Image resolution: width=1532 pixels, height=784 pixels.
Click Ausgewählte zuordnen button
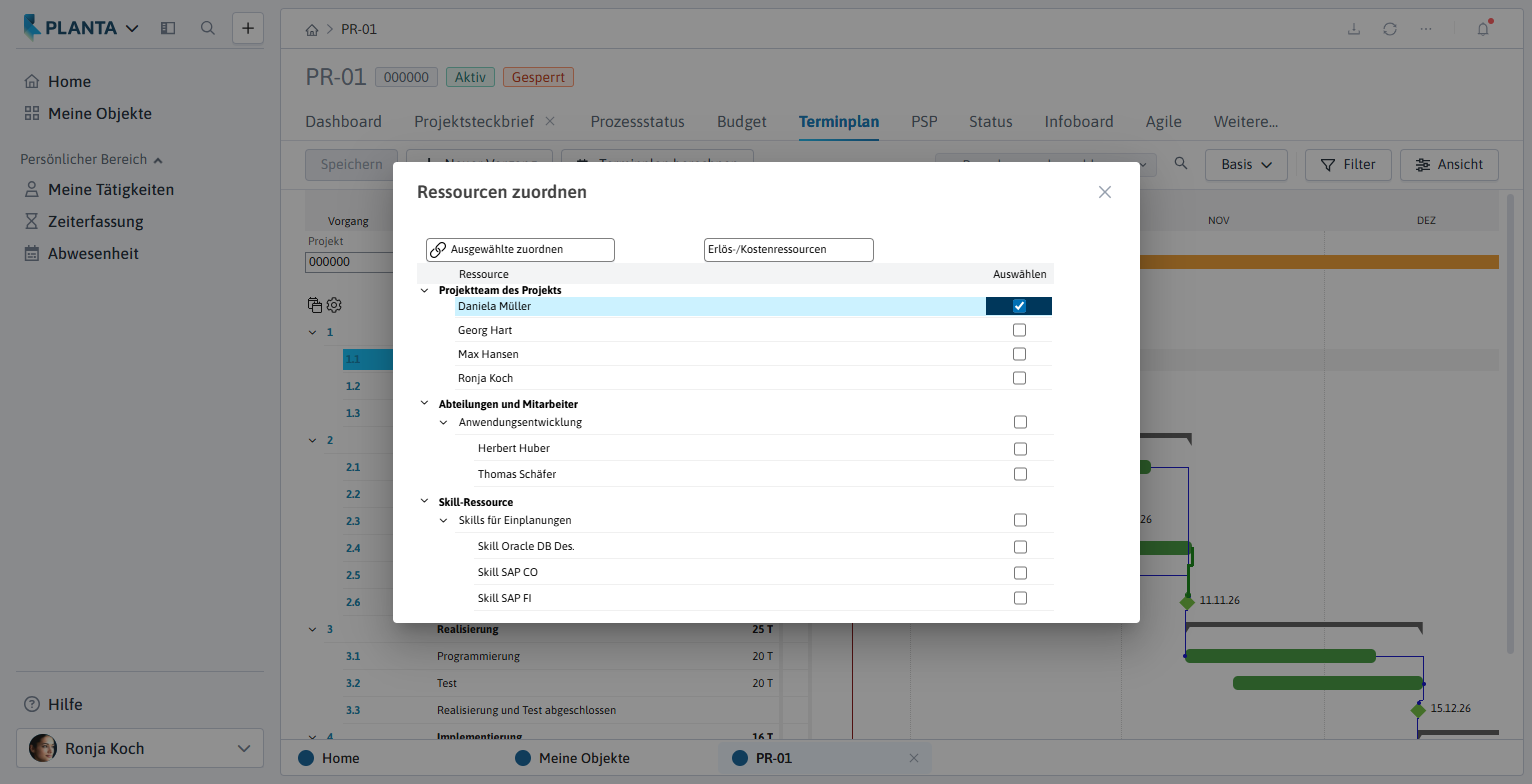(x=520, y=249)
